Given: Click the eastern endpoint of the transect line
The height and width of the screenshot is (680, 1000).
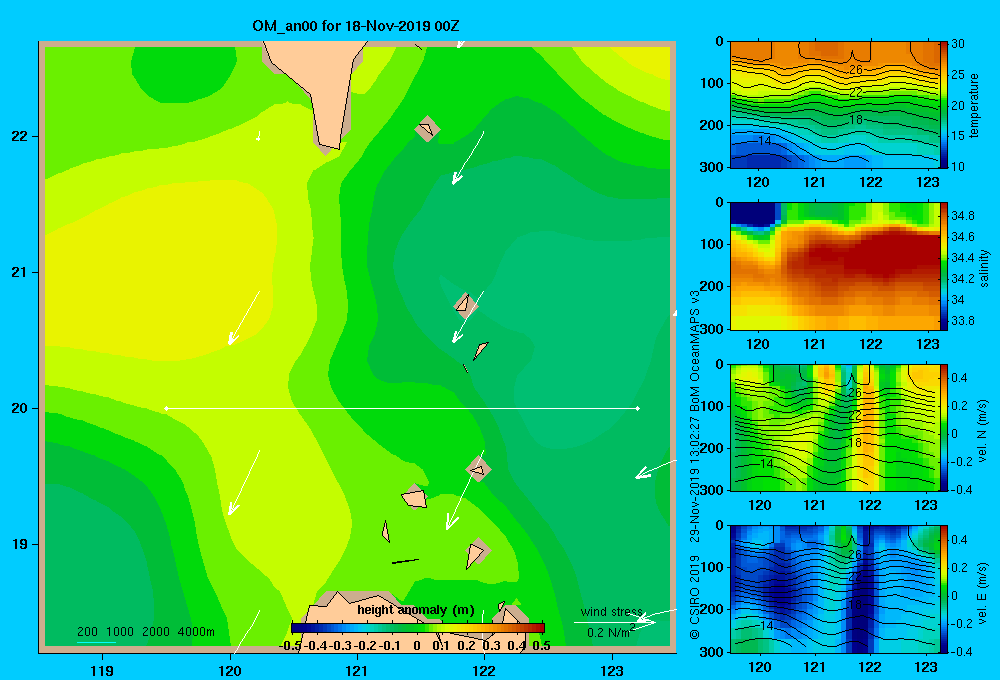Looking at the screenshot, I should pyautogui.click(x=638, y=408).
